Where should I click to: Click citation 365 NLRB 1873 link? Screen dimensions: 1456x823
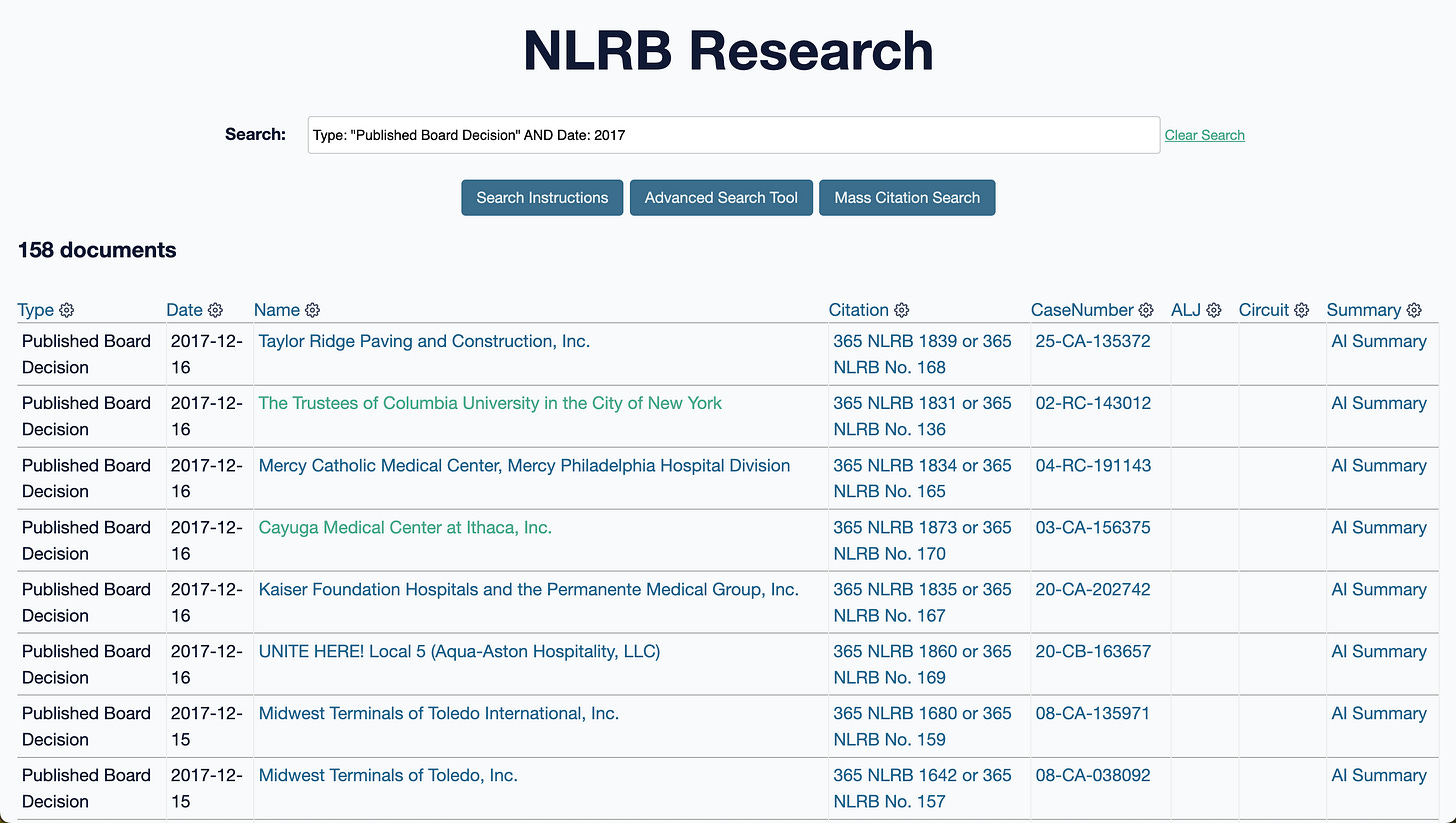point(922,540)
